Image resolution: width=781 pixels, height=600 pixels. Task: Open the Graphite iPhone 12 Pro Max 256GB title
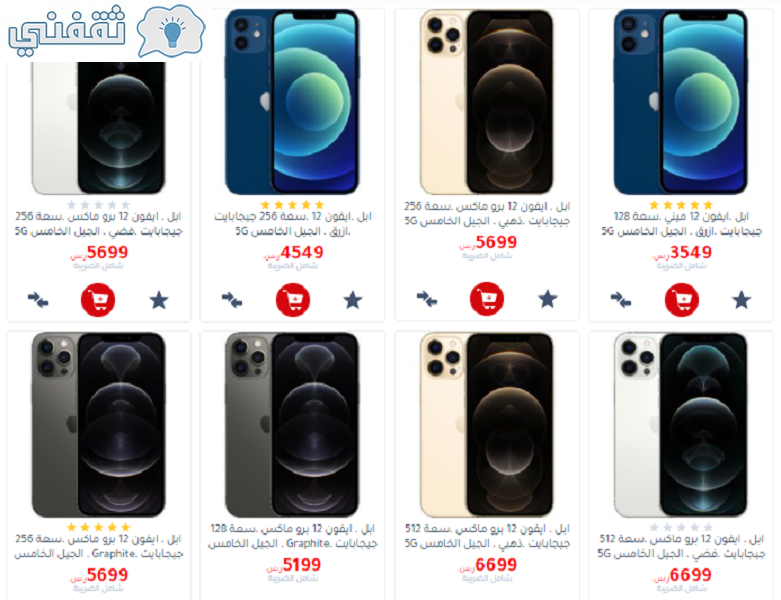click(x=99, y=546)
